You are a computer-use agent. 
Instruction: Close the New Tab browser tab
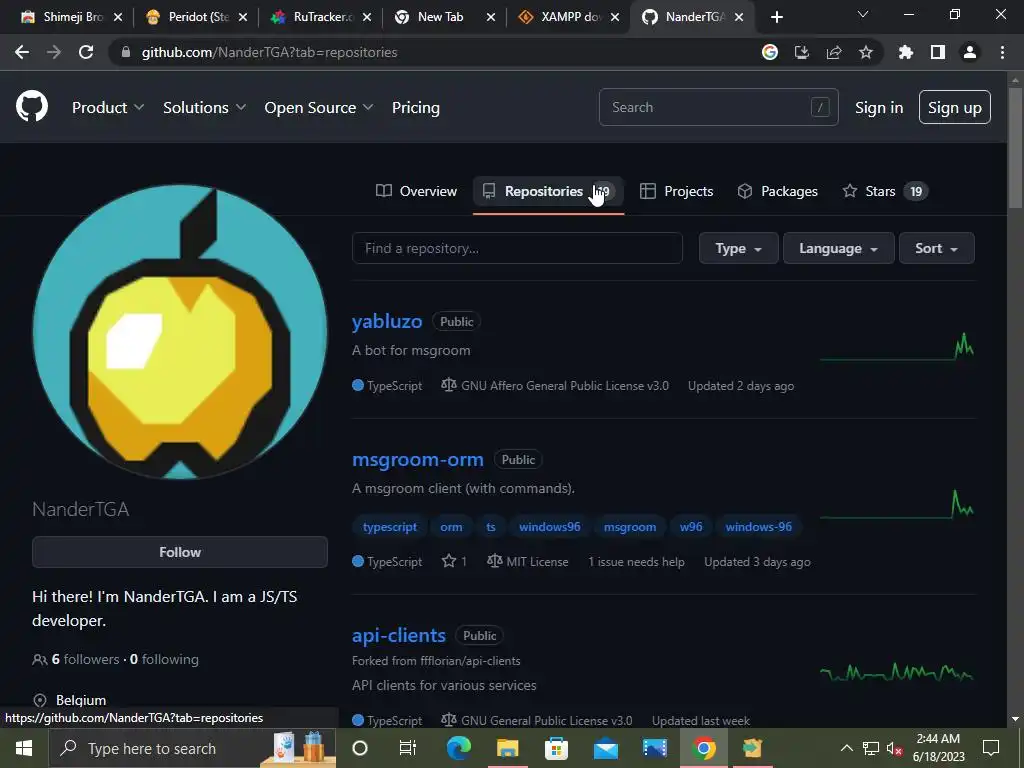[x=491, y=17]
